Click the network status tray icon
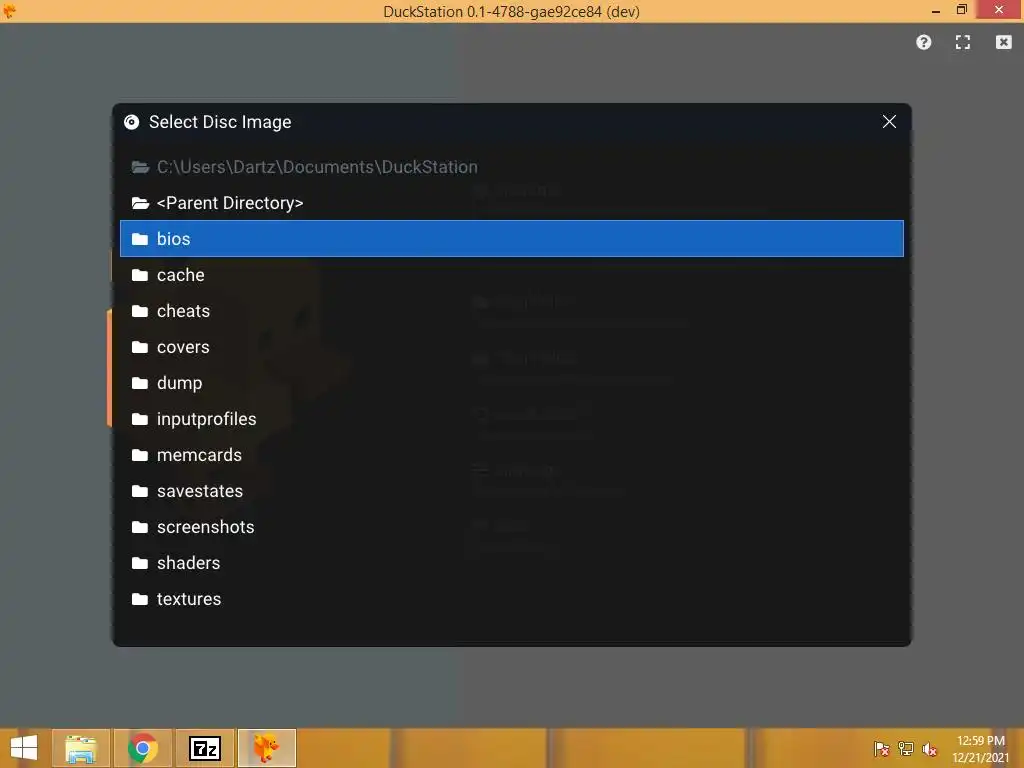 click(905, 748)
